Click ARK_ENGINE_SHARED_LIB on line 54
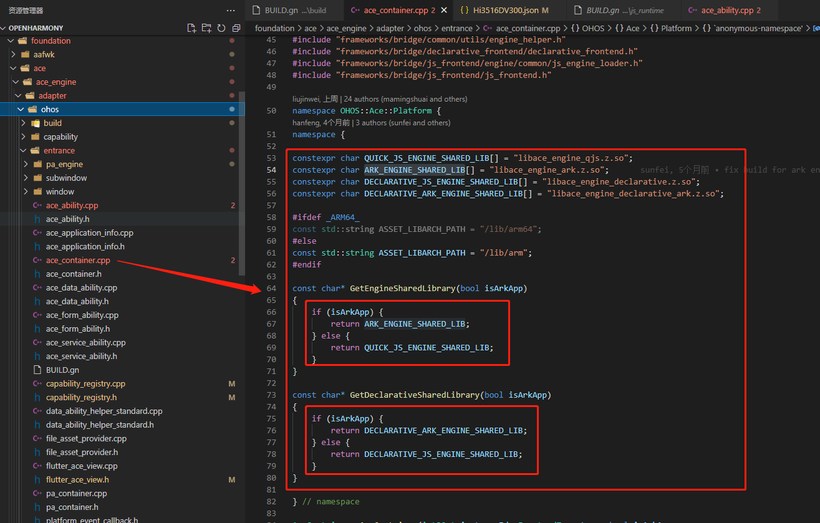Viewport: 820px width, 523px height. (x=415, y=170)
